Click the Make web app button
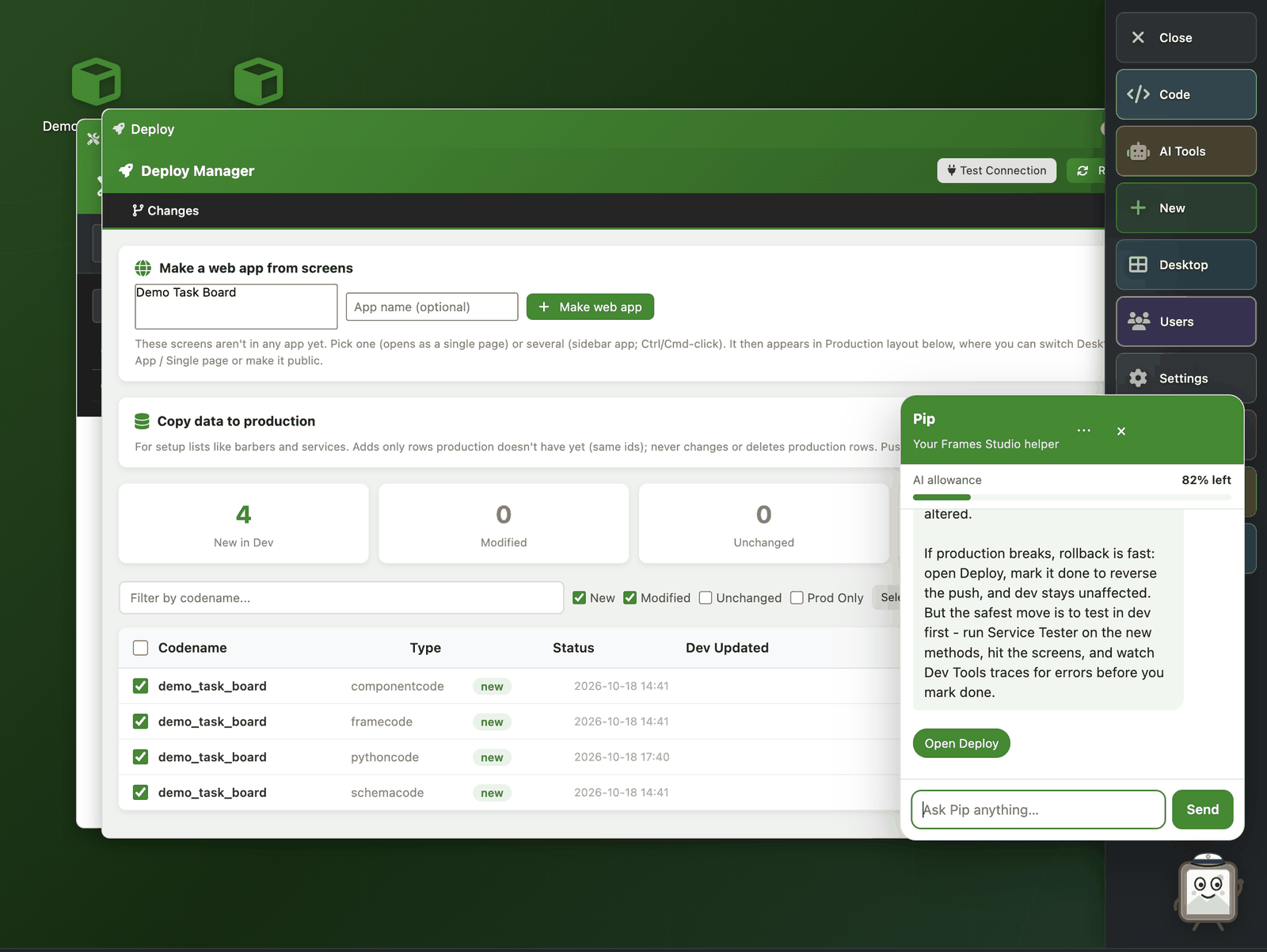Screen dimensions: 1267x952 point(590,307)
